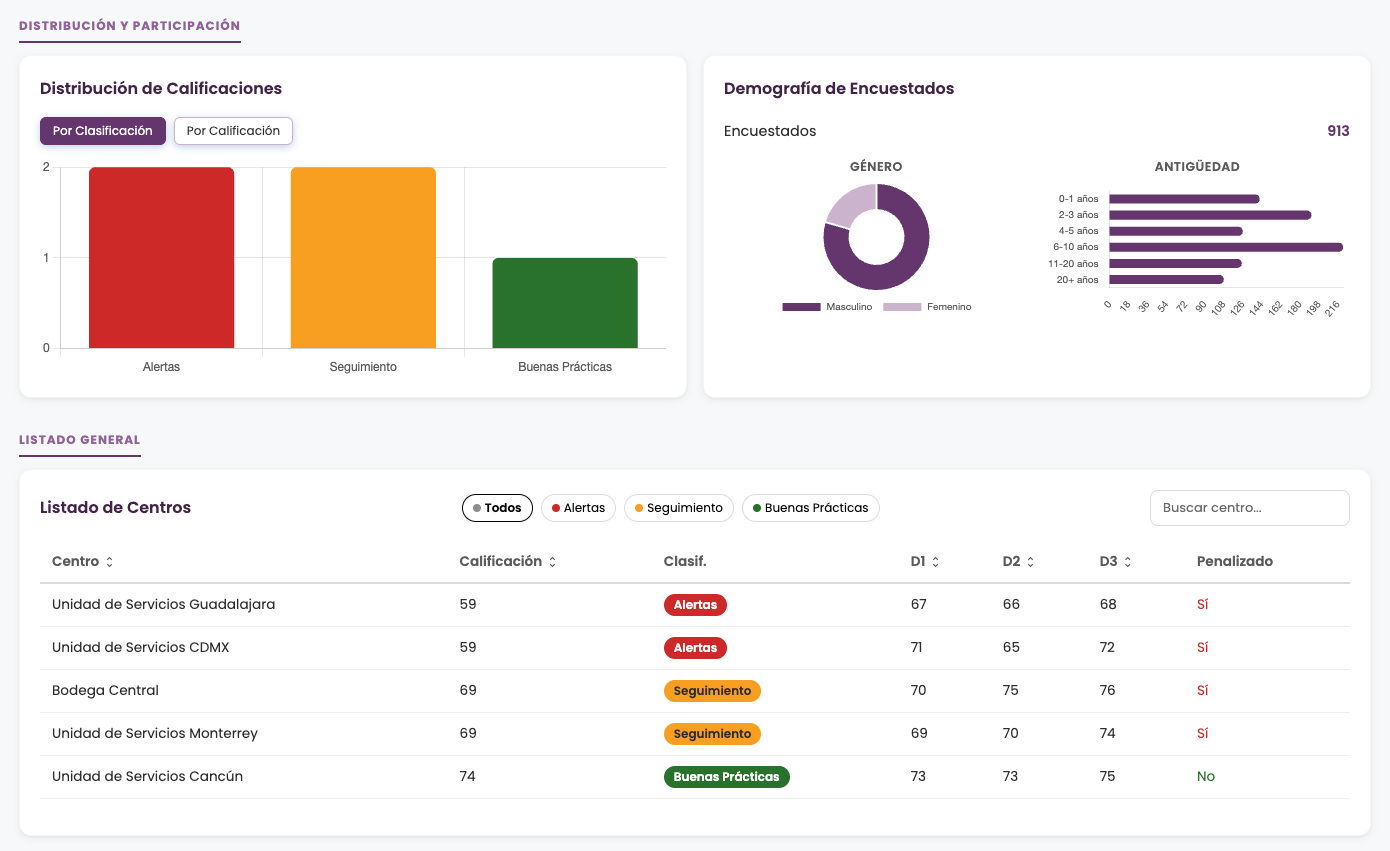Open the Listado General section tab
This screenshot has width=1390, height=851.
[80, 440]
